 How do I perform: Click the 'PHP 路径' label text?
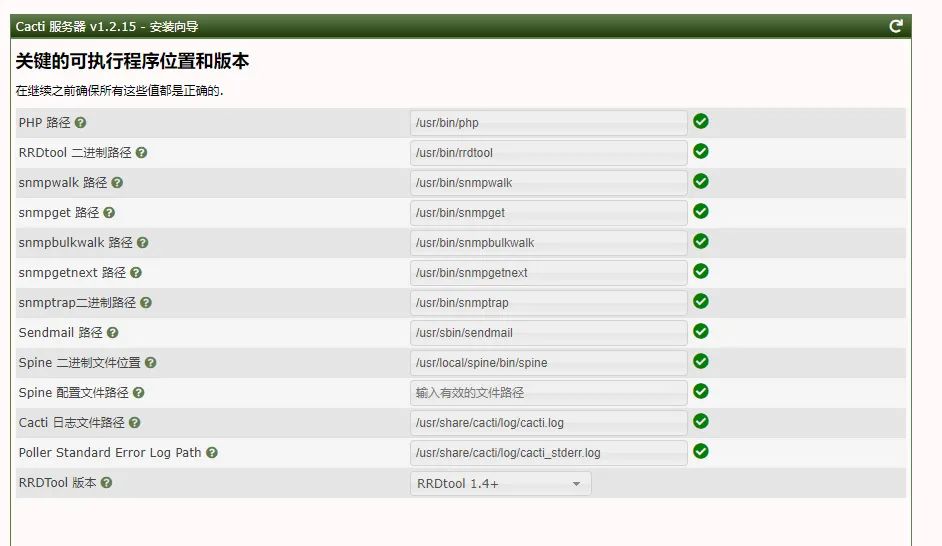[44, 123]
